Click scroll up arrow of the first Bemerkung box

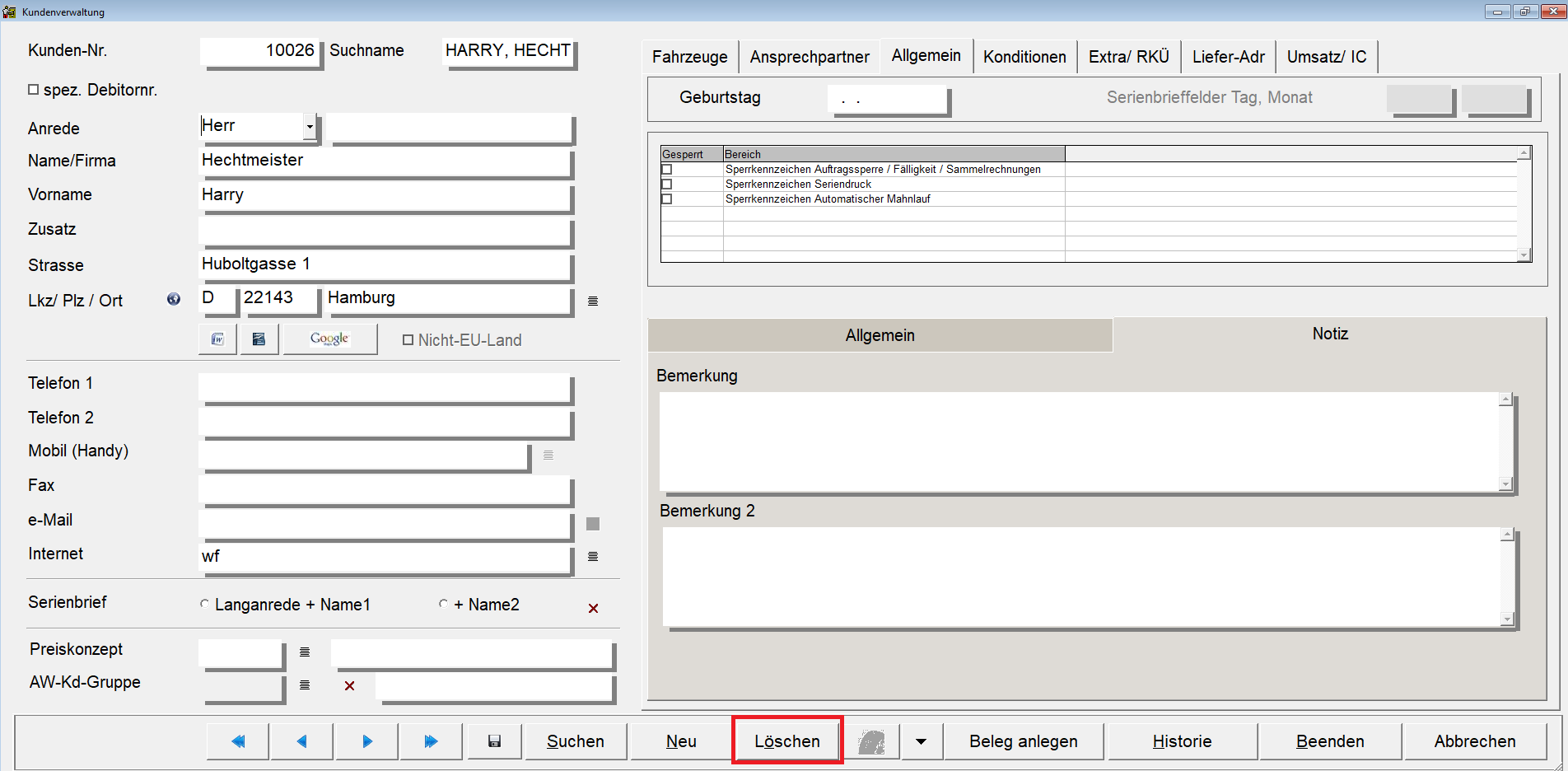(x=1505, y=400)
